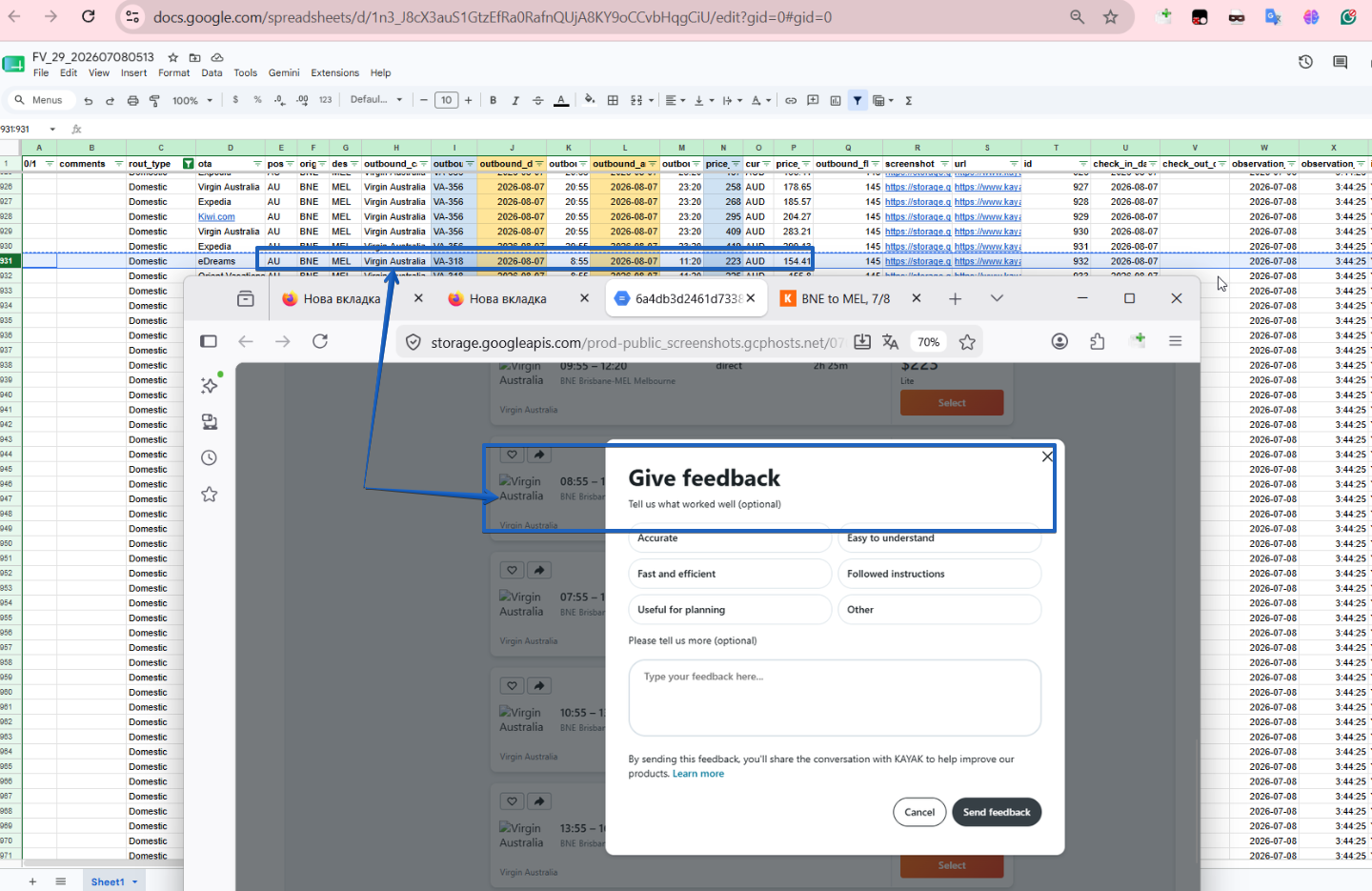Click the redo icon in Sheets toolbar
Viewport: 1372px width, 891px height.
tap(110, 100)
